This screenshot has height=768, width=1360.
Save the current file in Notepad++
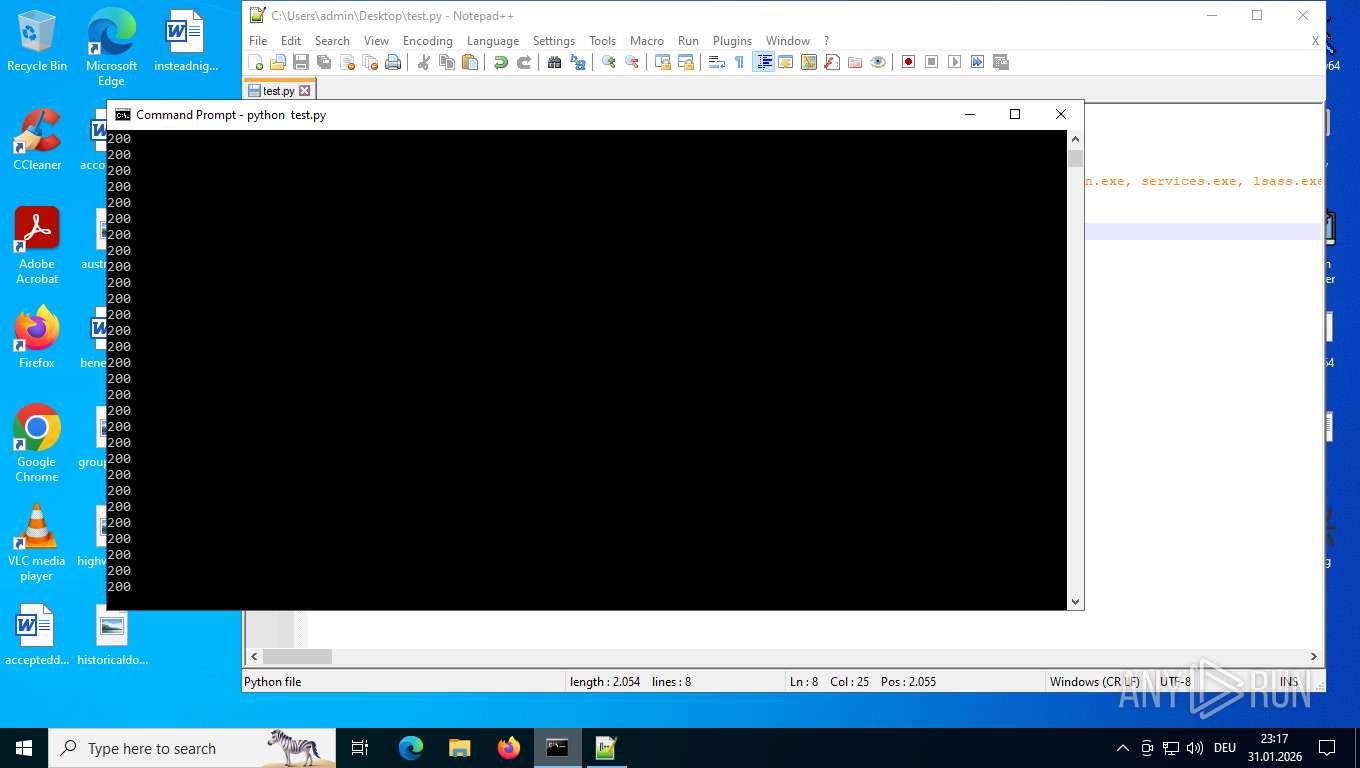tap(301, 62)
